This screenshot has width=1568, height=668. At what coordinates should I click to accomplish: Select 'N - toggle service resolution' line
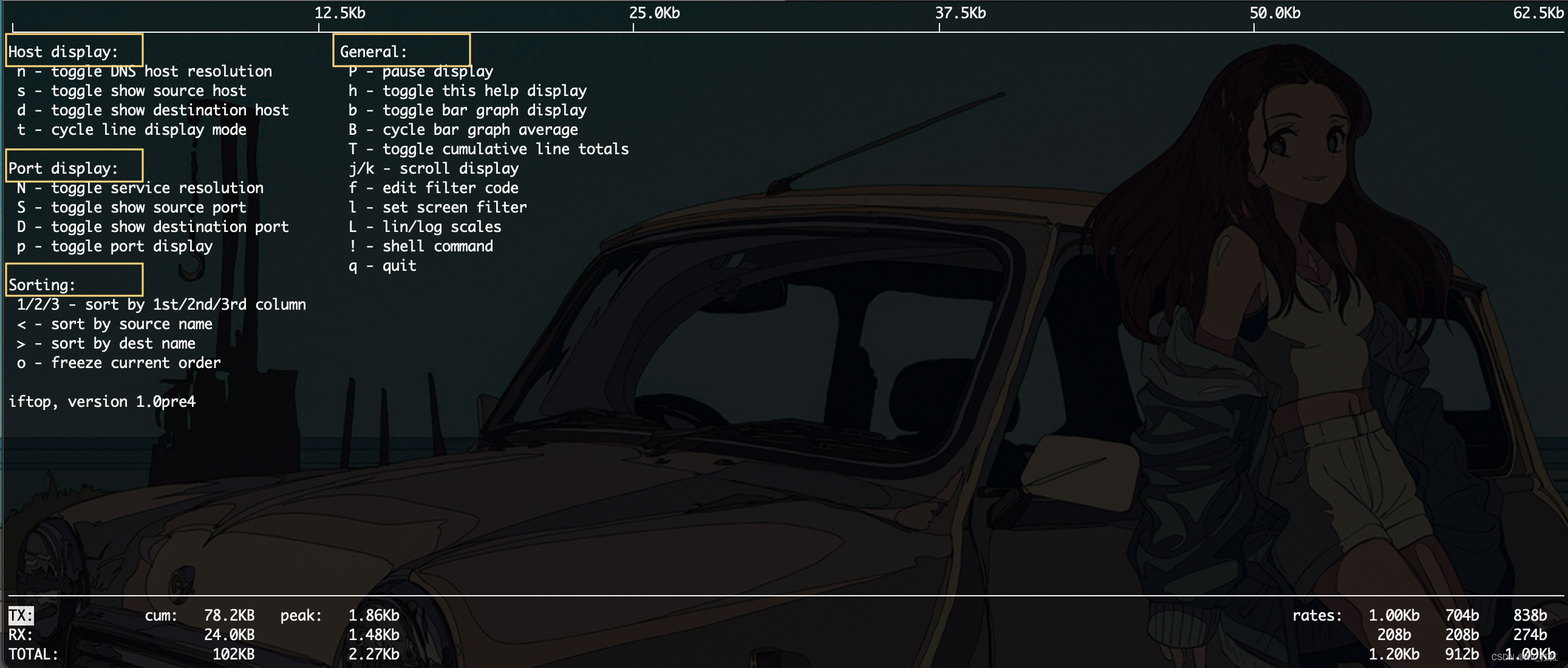click(x=140, y=188)
